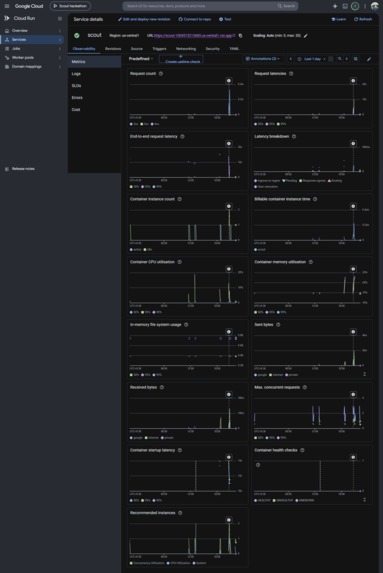Screen dimensions: 383x573
Task: Open help icon beside Container memory utilisation
Action: 311,262
